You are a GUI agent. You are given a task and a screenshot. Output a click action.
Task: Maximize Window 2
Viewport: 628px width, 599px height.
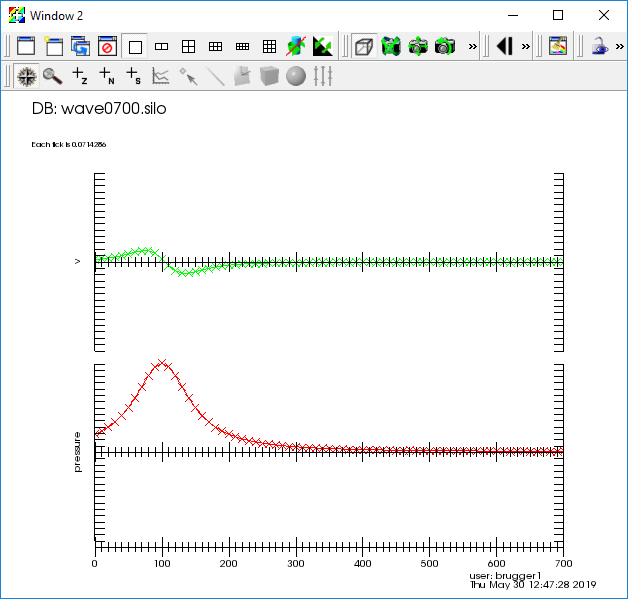click(558, 15)
